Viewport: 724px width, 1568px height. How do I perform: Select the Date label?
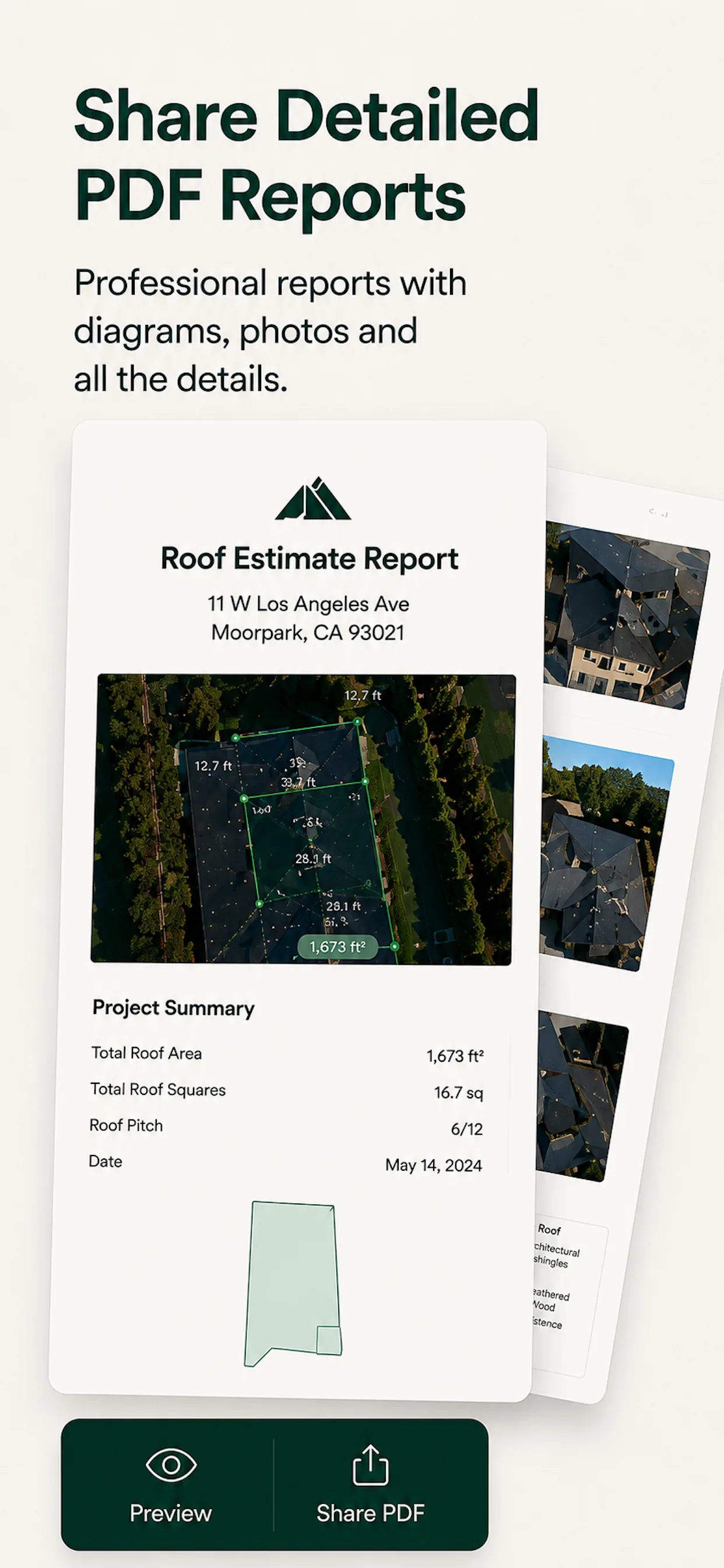(x=106, y=1161)
